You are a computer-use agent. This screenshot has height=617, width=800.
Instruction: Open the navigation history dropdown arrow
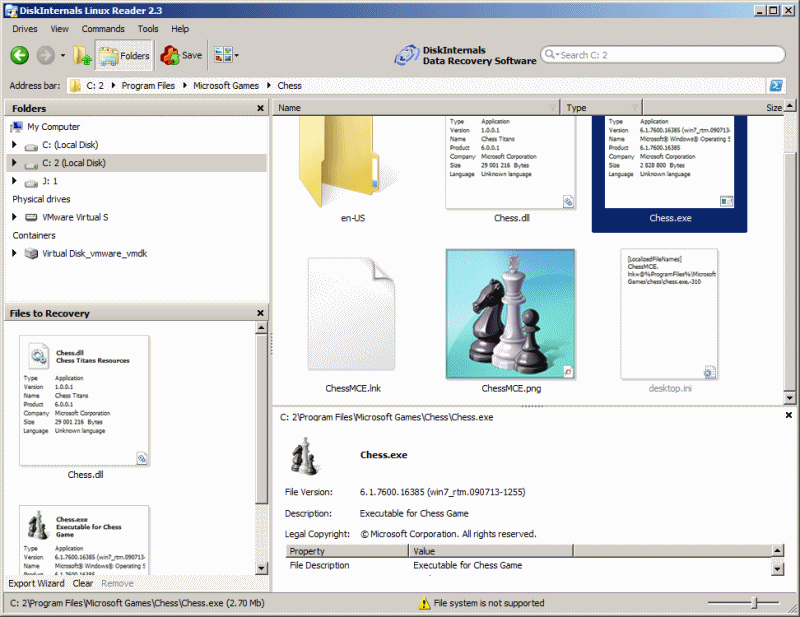(x=63, y=55)
